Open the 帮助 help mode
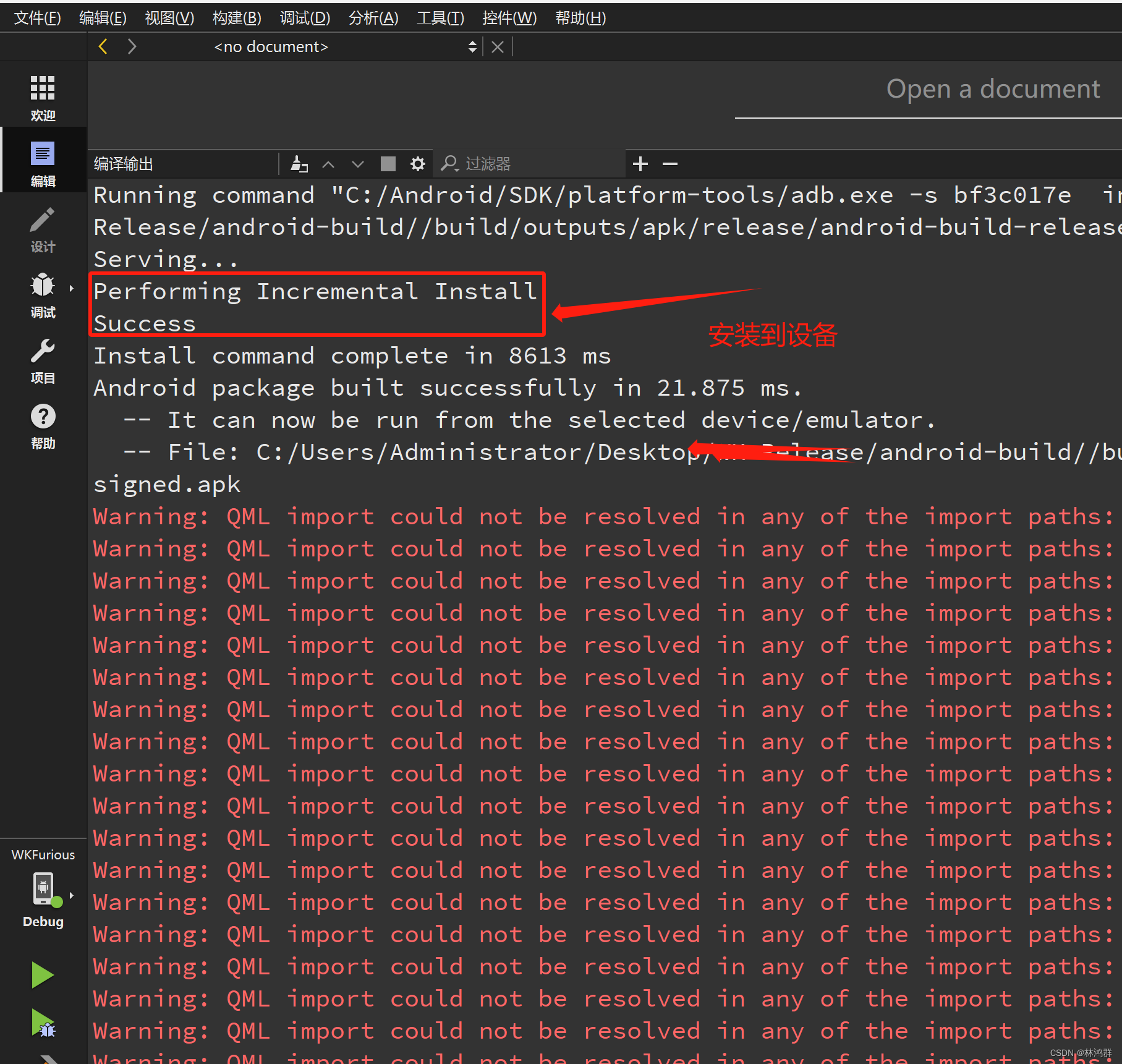The width and height of the screenshot is (1122, 1064). coord(43,427)
